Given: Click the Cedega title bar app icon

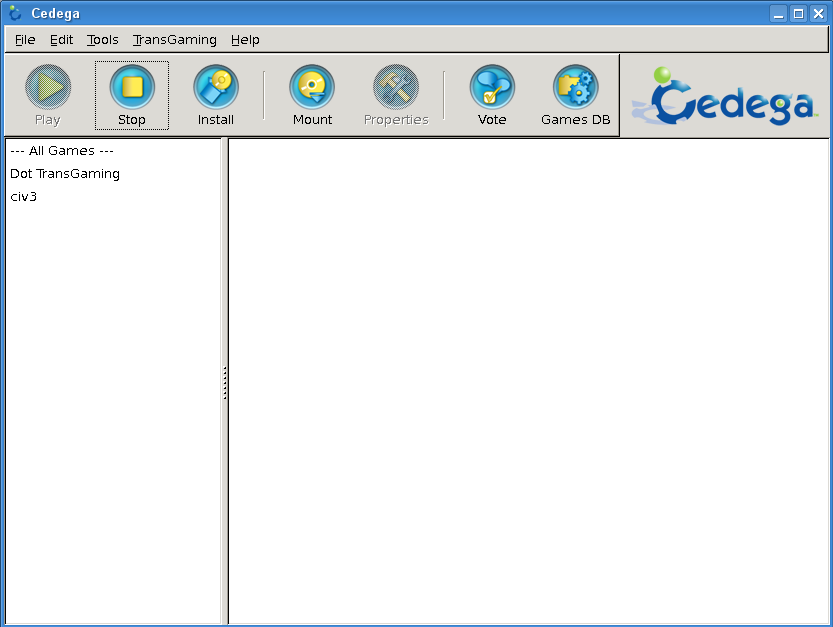Looking at the screenshot, I should [15, 13].
